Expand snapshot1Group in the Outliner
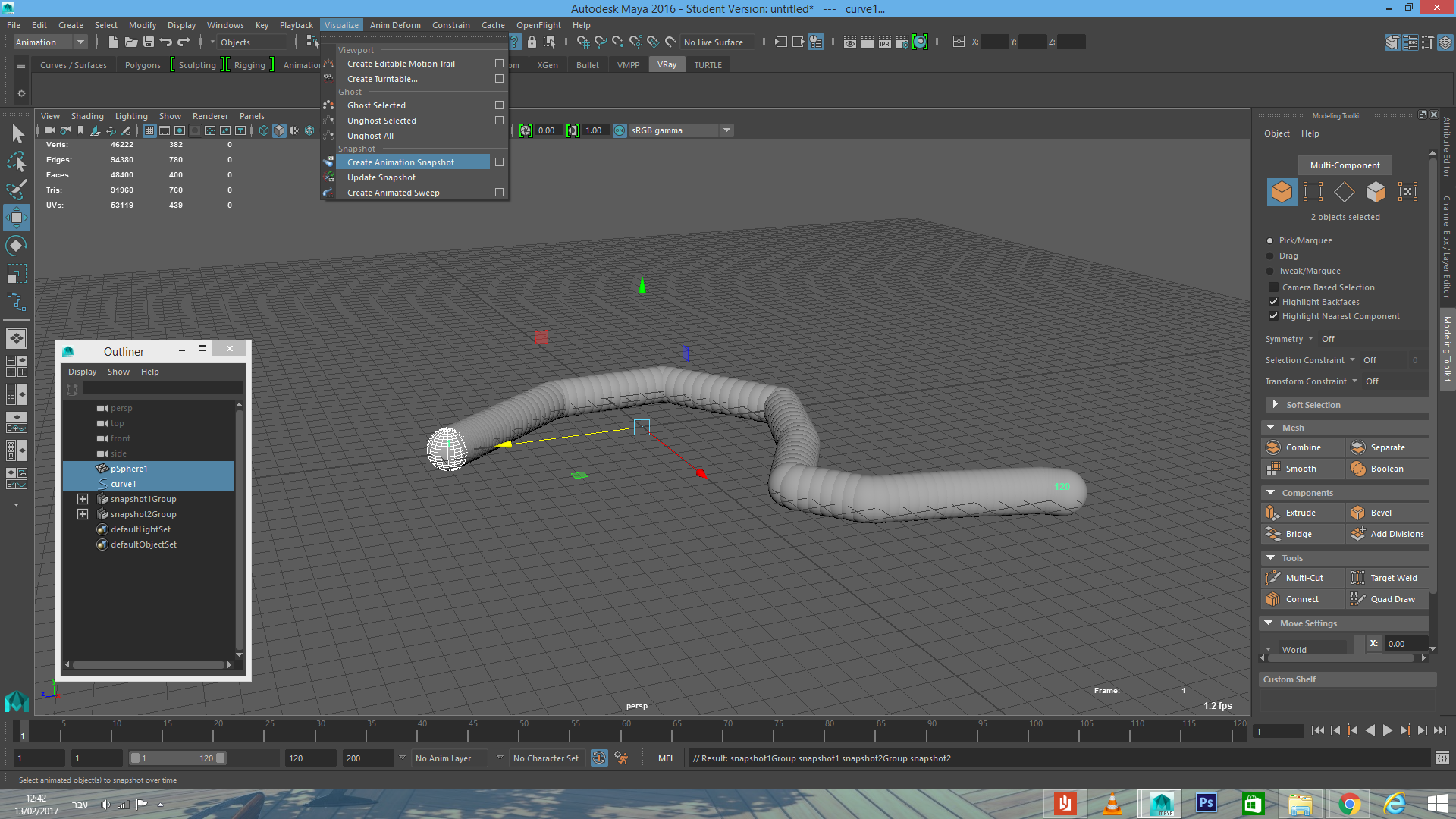The height and width of the screenshot is (819, 1456). tap(83, 499)
